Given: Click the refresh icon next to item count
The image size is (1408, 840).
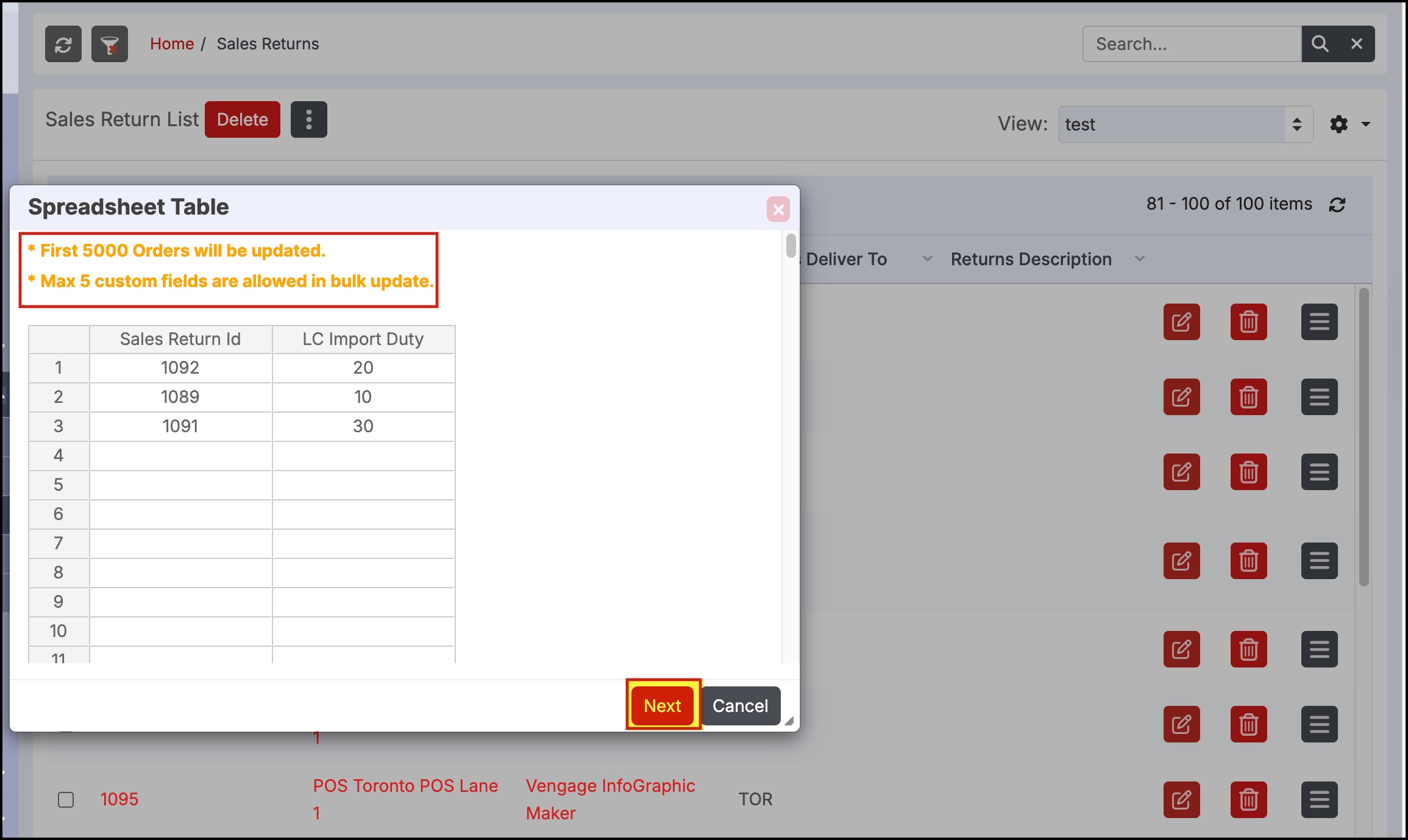Looking at the screenshot, I should [1337, 205].
